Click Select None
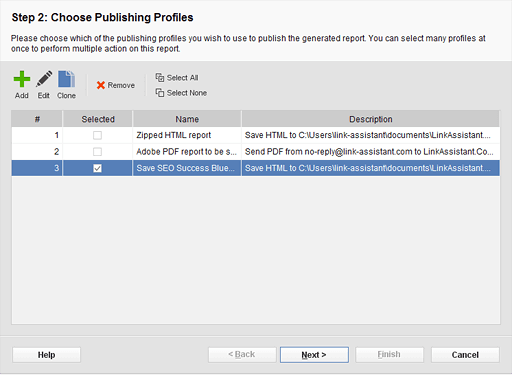 pyautogui.click(x=181, y=93)
